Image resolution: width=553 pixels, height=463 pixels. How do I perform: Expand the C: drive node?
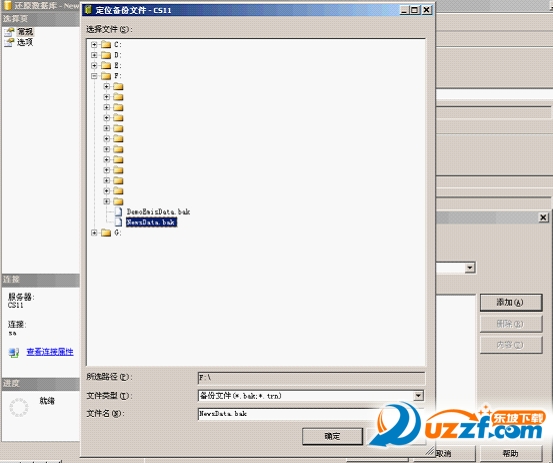pyautogui.click(x=94, y=44)
